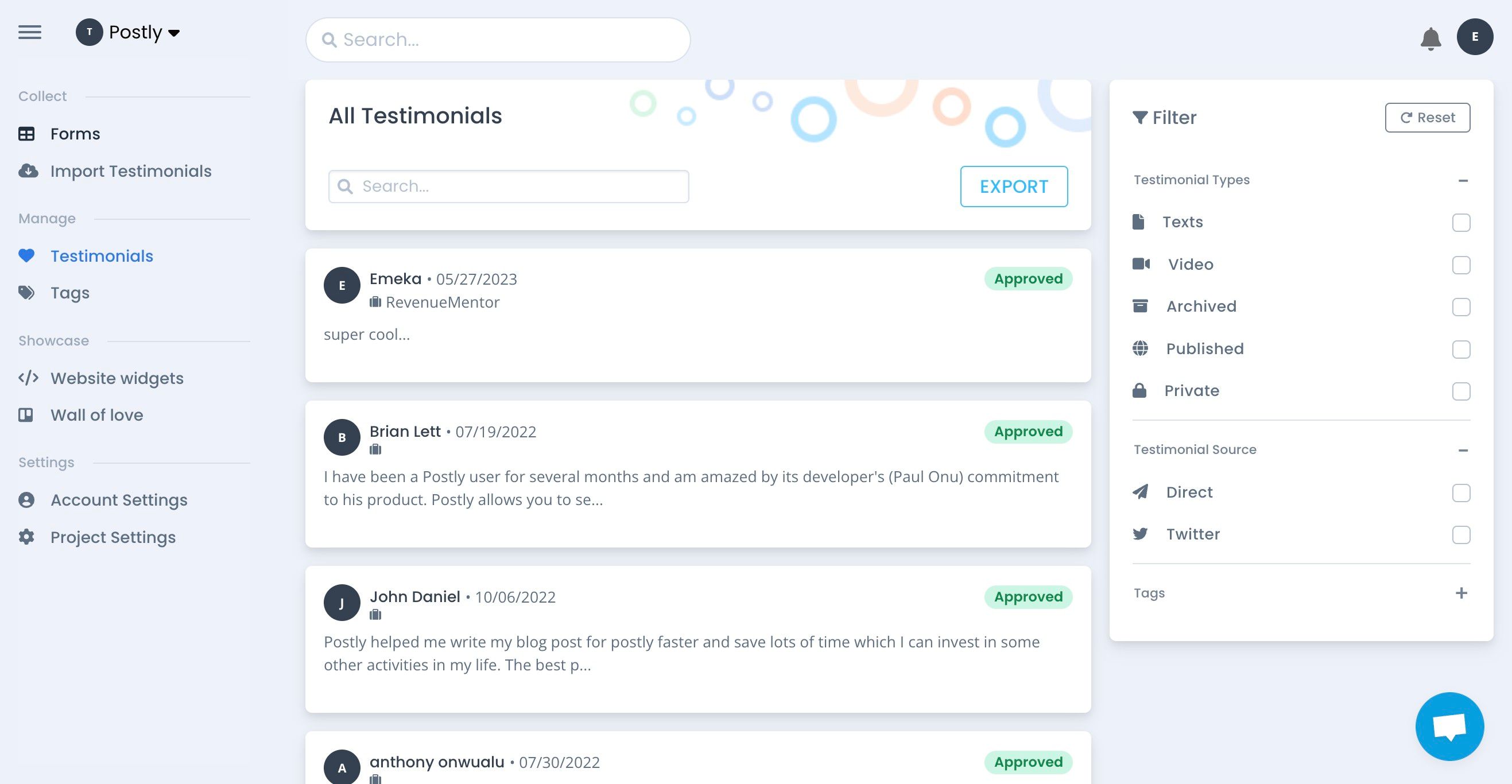
Task: Focus the All Testimonials search field
Action: (508, 187)
